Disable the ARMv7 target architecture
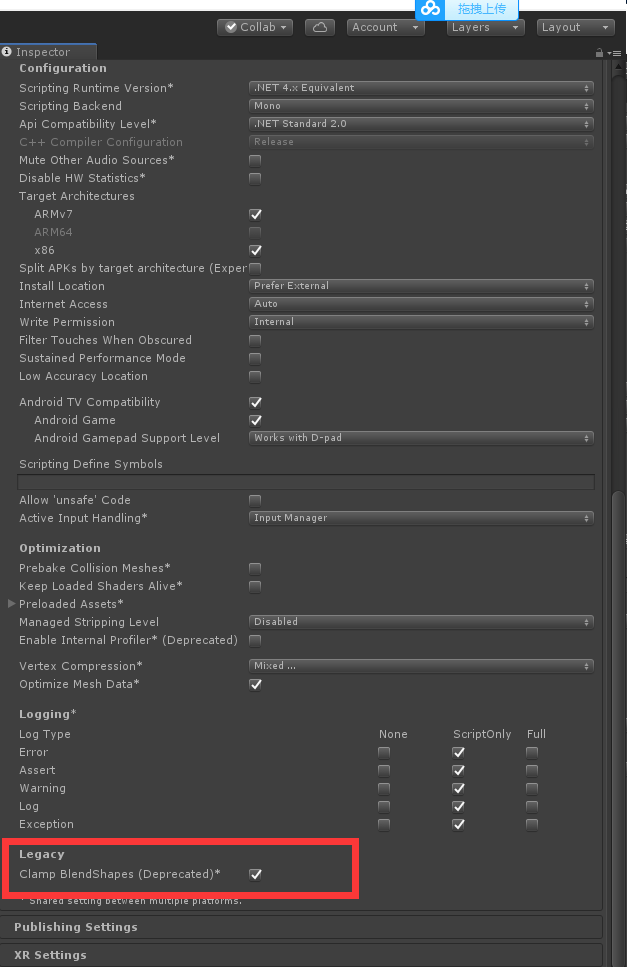Screen dimensions: 627x967 click(x=255, y=214)
